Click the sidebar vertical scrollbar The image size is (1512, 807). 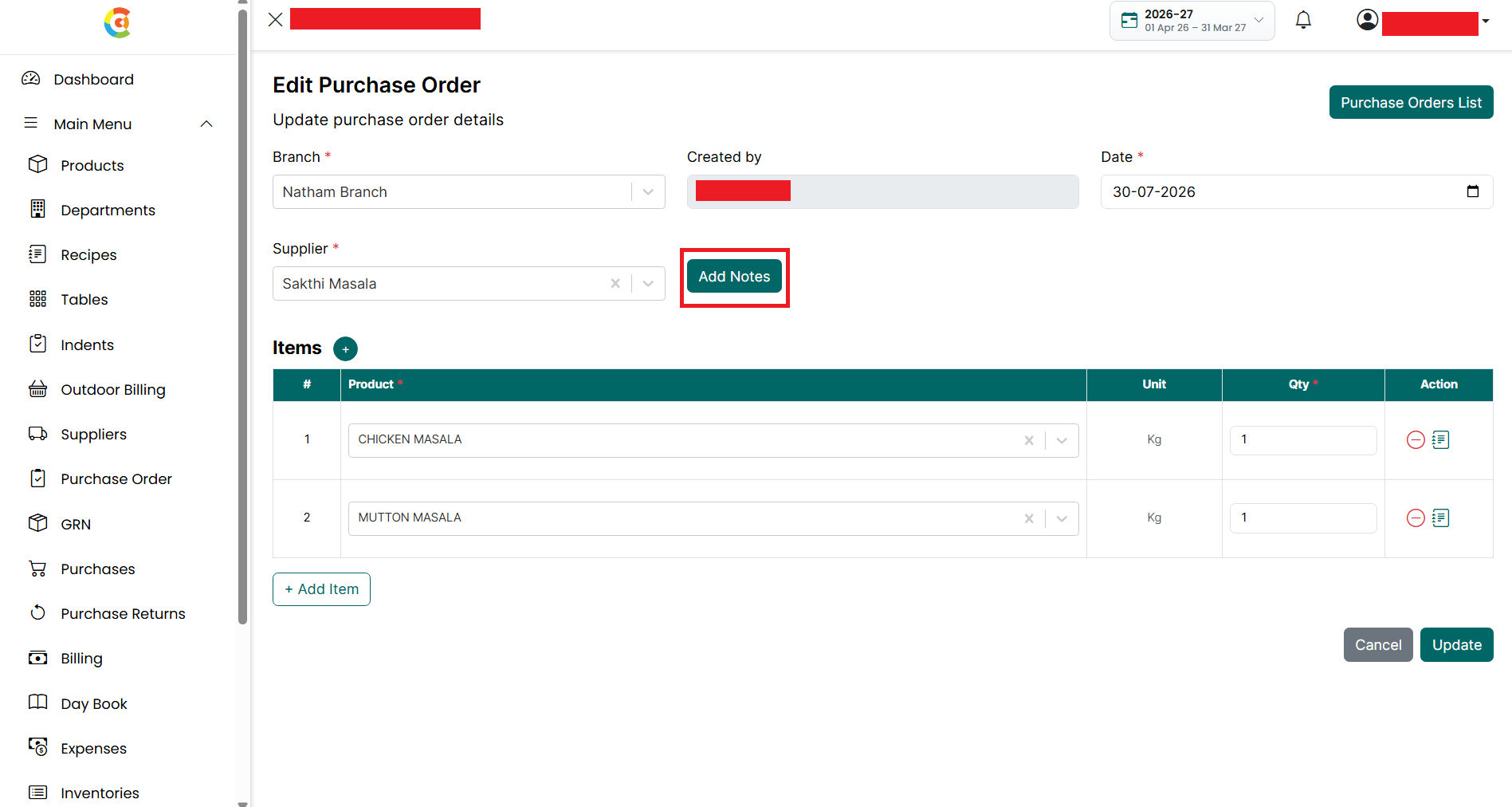(x=243, y=317)
